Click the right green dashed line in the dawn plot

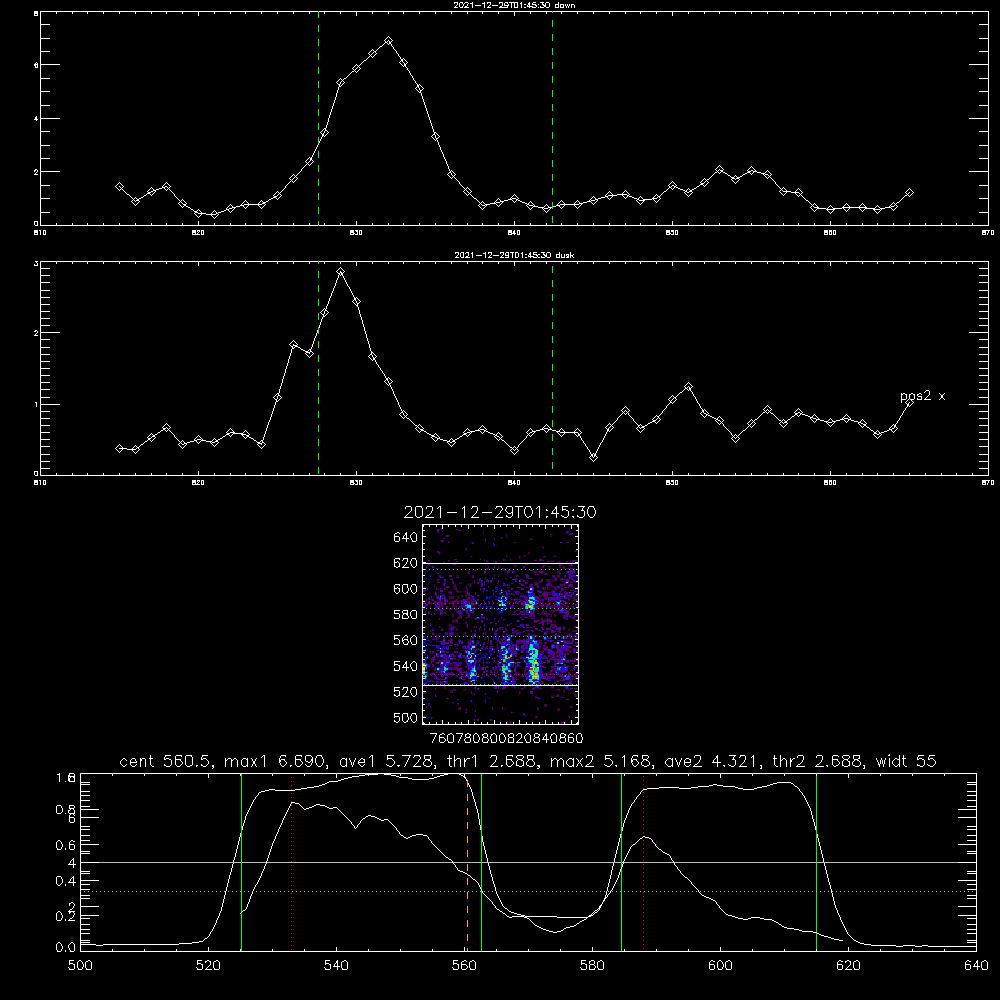pyautogui.click(x=552, y=118)
